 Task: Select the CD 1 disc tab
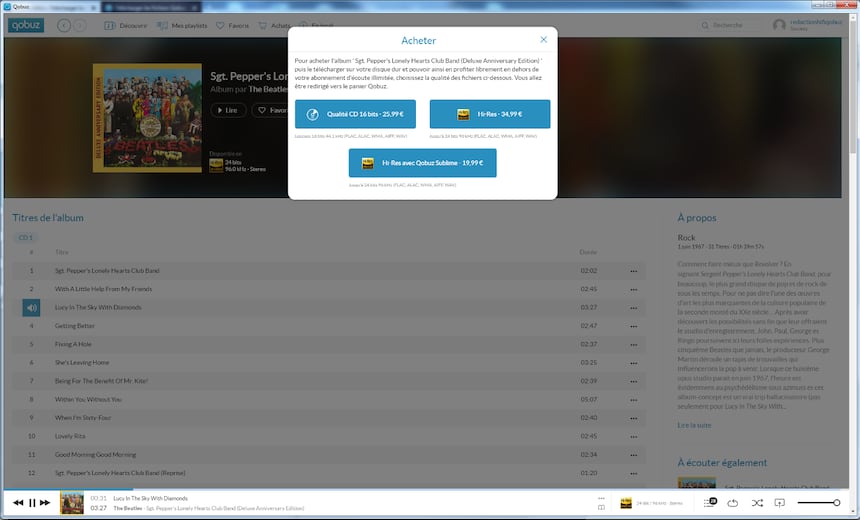pos(26,238)
